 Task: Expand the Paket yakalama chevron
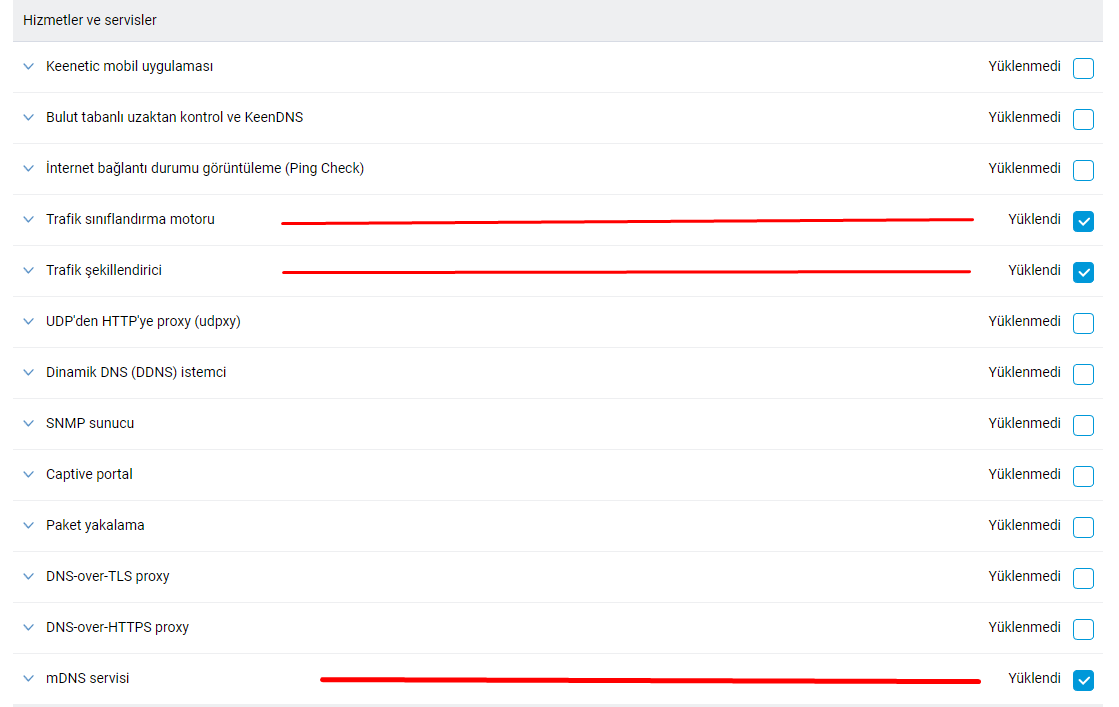29,525
